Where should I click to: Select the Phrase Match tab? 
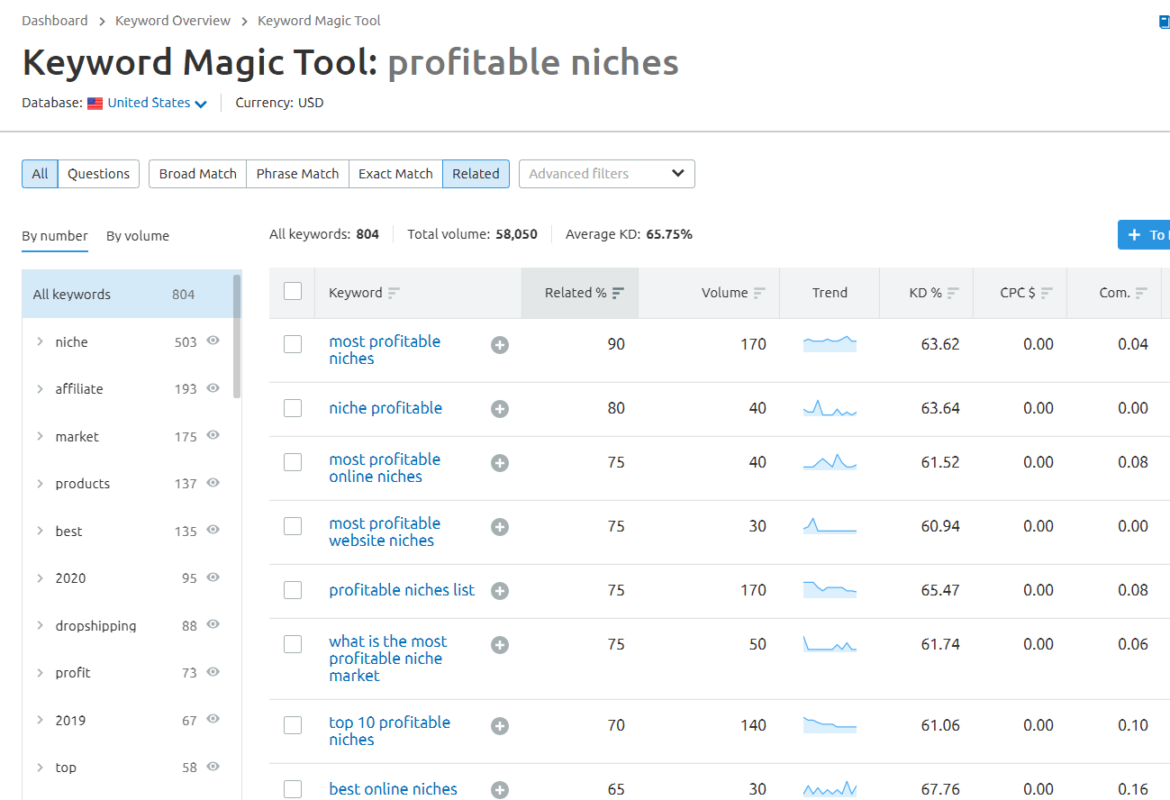297,173
